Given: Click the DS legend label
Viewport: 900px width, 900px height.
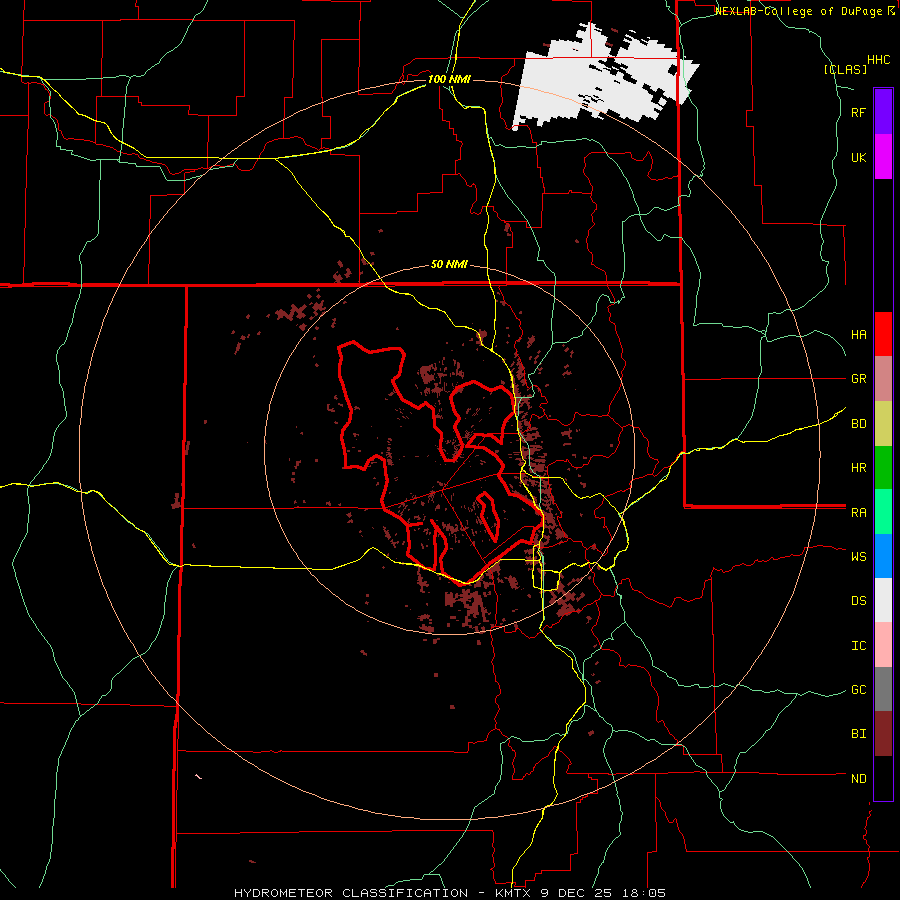Looking at the screenshot, I should point(858,600).
